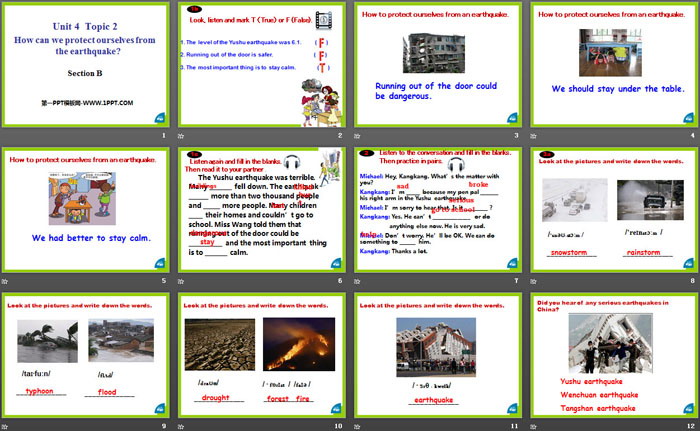Screen dimensions: 700x431
Task: Click the animation star icon under slide 8
Action: 533,281
